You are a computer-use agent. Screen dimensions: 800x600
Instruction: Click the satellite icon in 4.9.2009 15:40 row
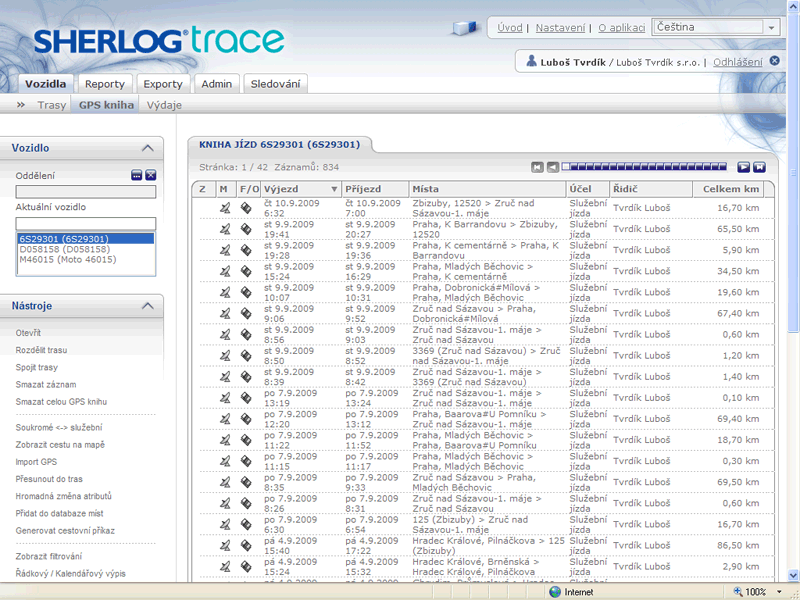[225, 545]
